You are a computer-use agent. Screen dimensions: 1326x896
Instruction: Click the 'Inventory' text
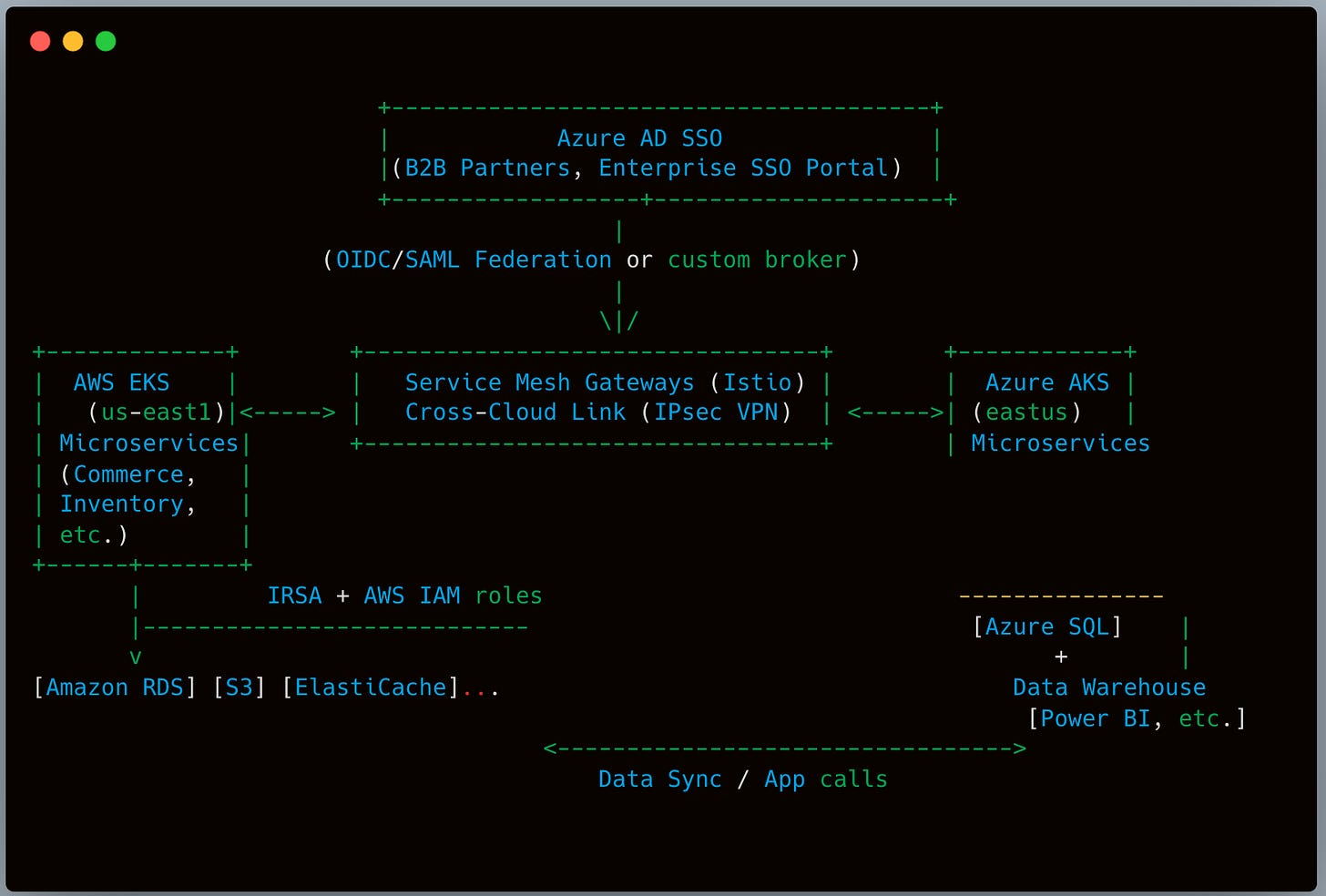coord(121,504)
